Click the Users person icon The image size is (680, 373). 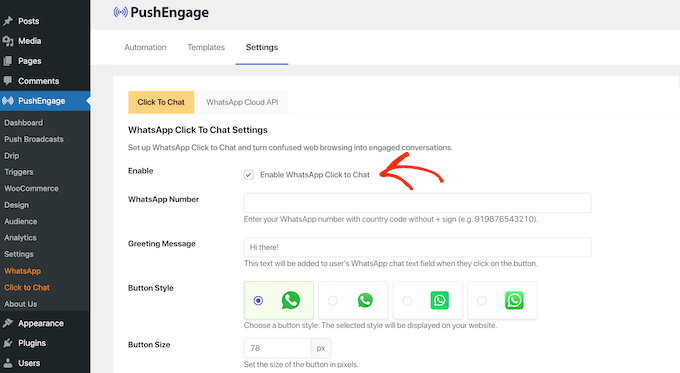tap(7, 363)
